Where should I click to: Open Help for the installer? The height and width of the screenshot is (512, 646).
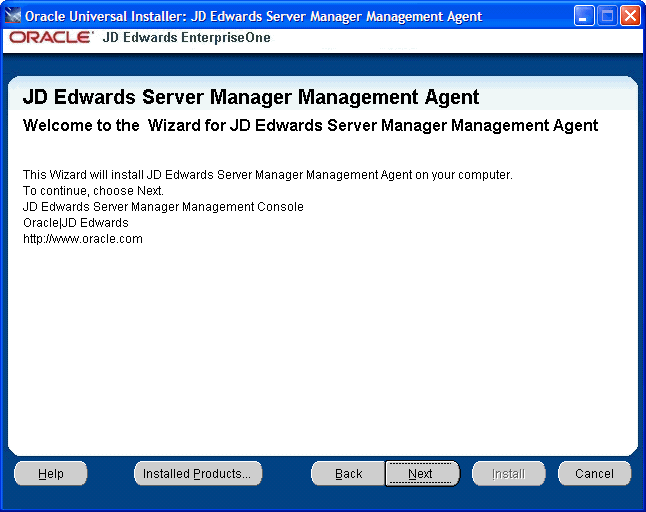coord(51,474)
